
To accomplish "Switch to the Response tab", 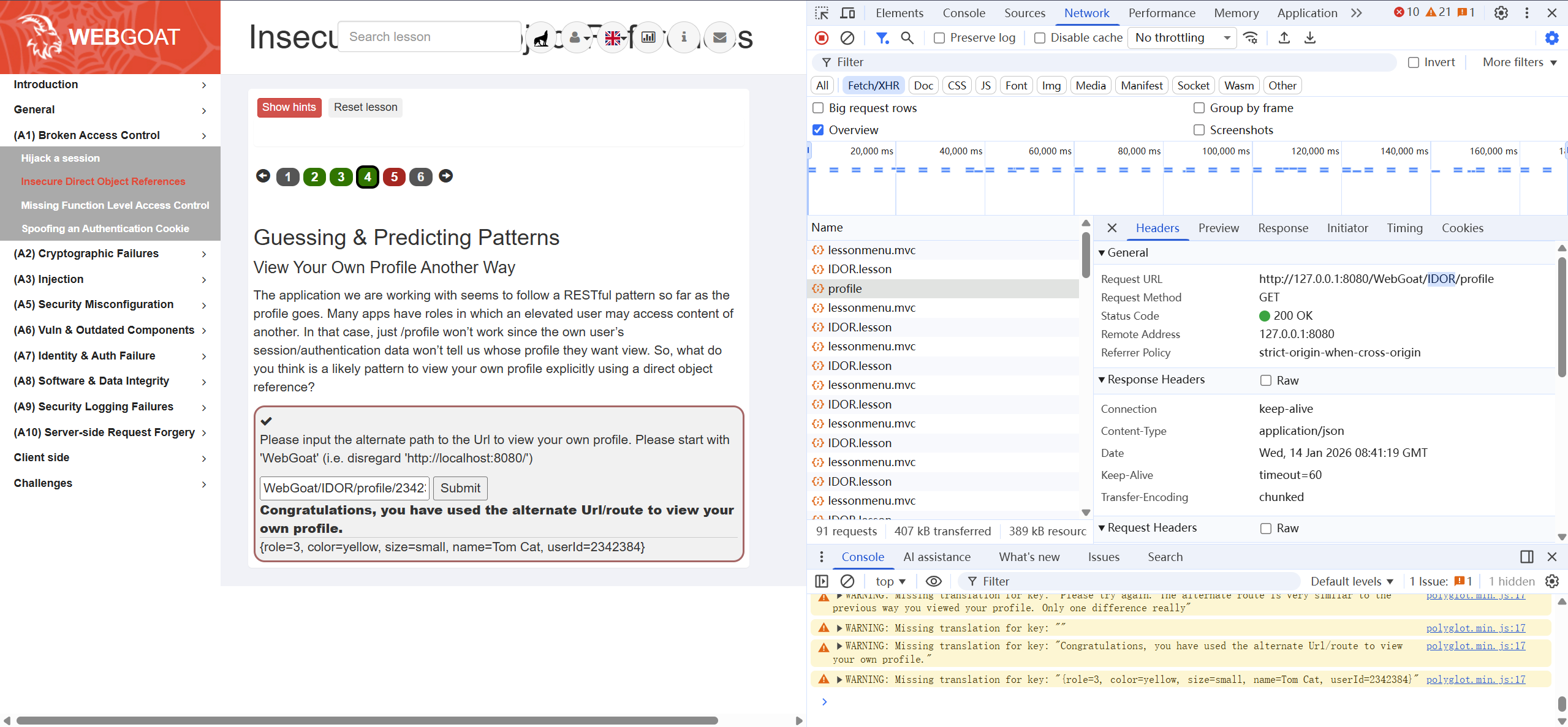I will point(1282,228).
